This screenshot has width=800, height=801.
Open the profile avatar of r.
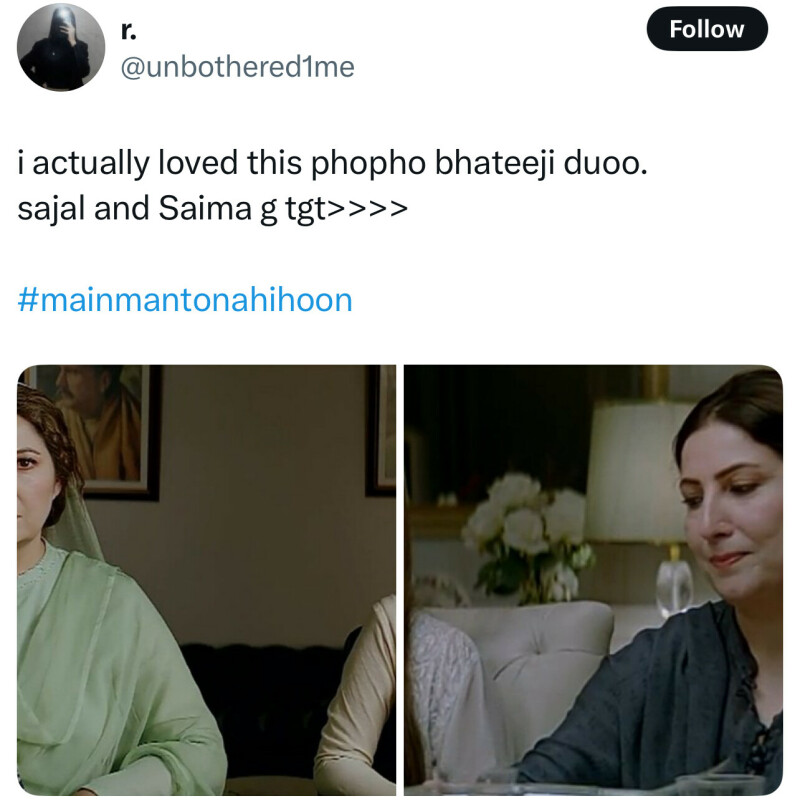click(x=61, y=47)
